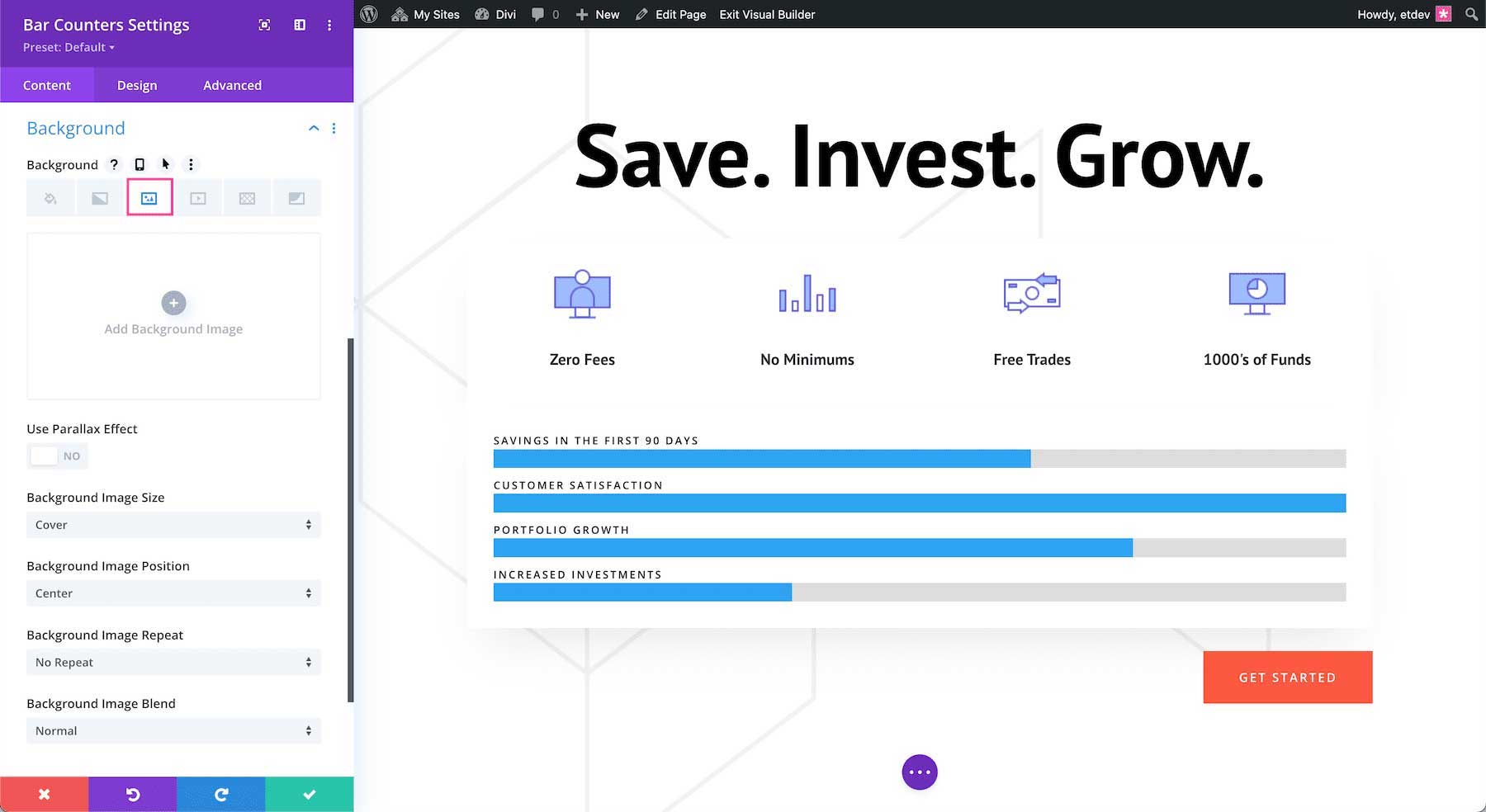The width and height of the screenshot is (1486, 812).
Task: Switch to the Content tab
Action: [47, 85]
